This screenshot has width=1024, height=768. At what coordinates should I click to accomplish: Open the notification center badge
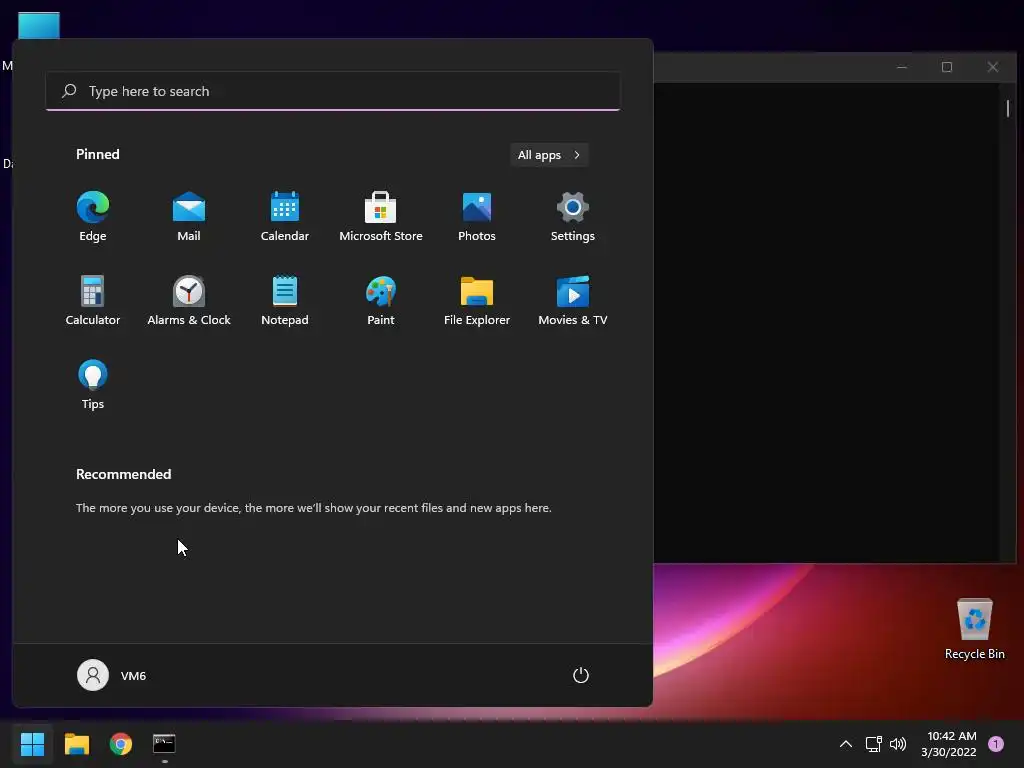point(996,744)
